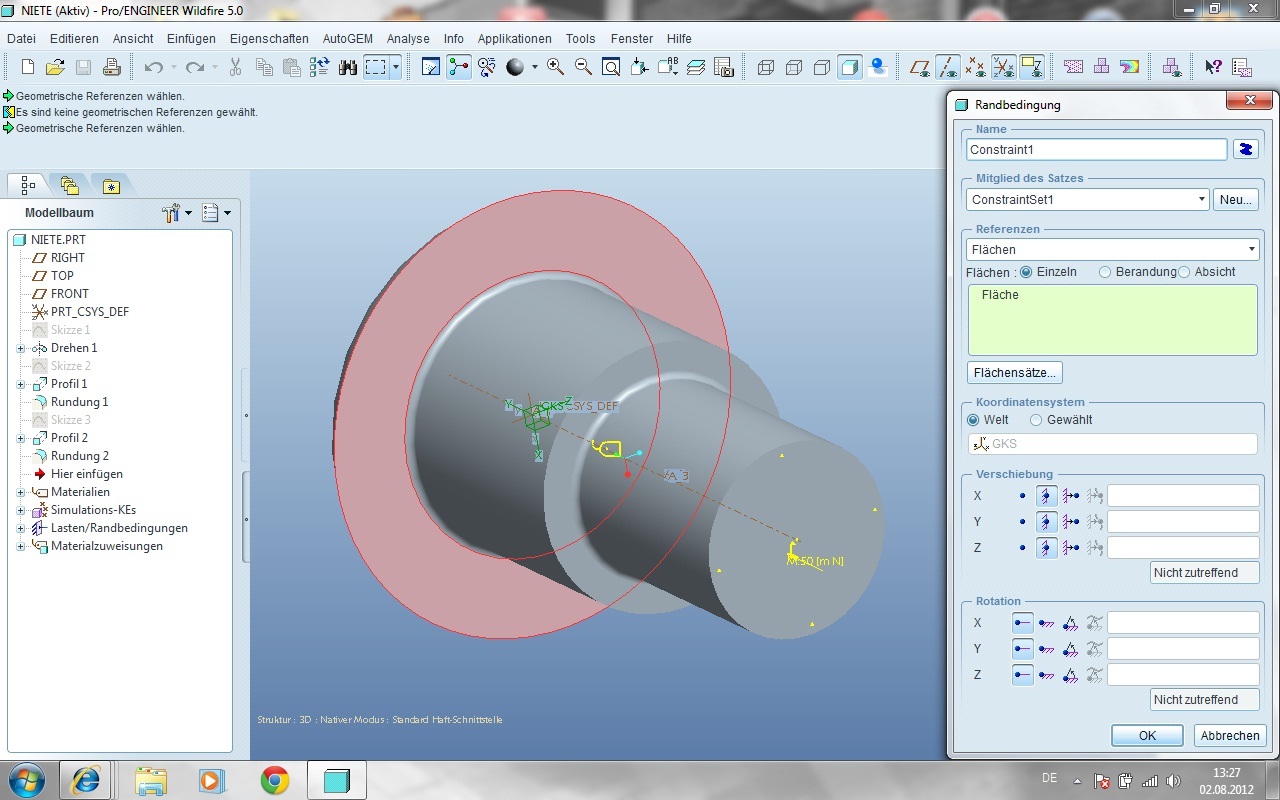Expand the Materialzuweisungen tree node
This screenshot has height=800, width=1280.
click(21, 546)
